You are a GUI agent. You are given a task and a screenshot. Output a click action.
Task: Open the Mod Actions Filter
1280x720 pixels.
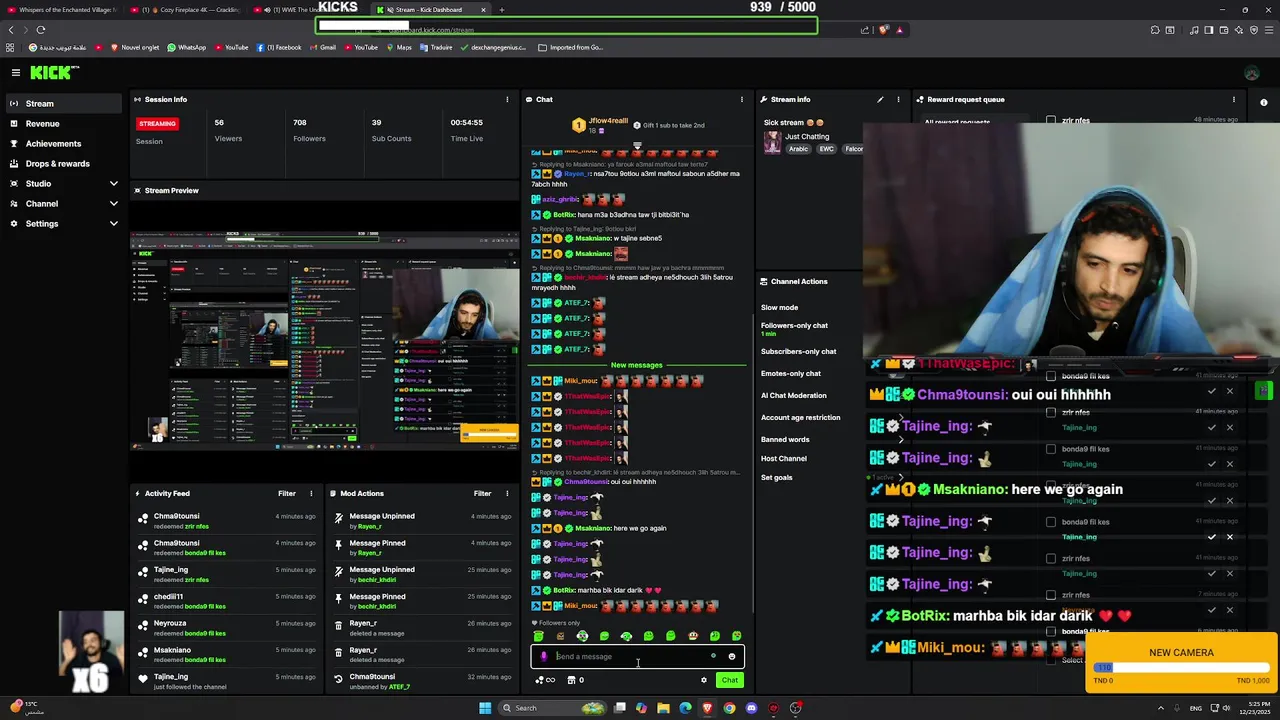482,493
